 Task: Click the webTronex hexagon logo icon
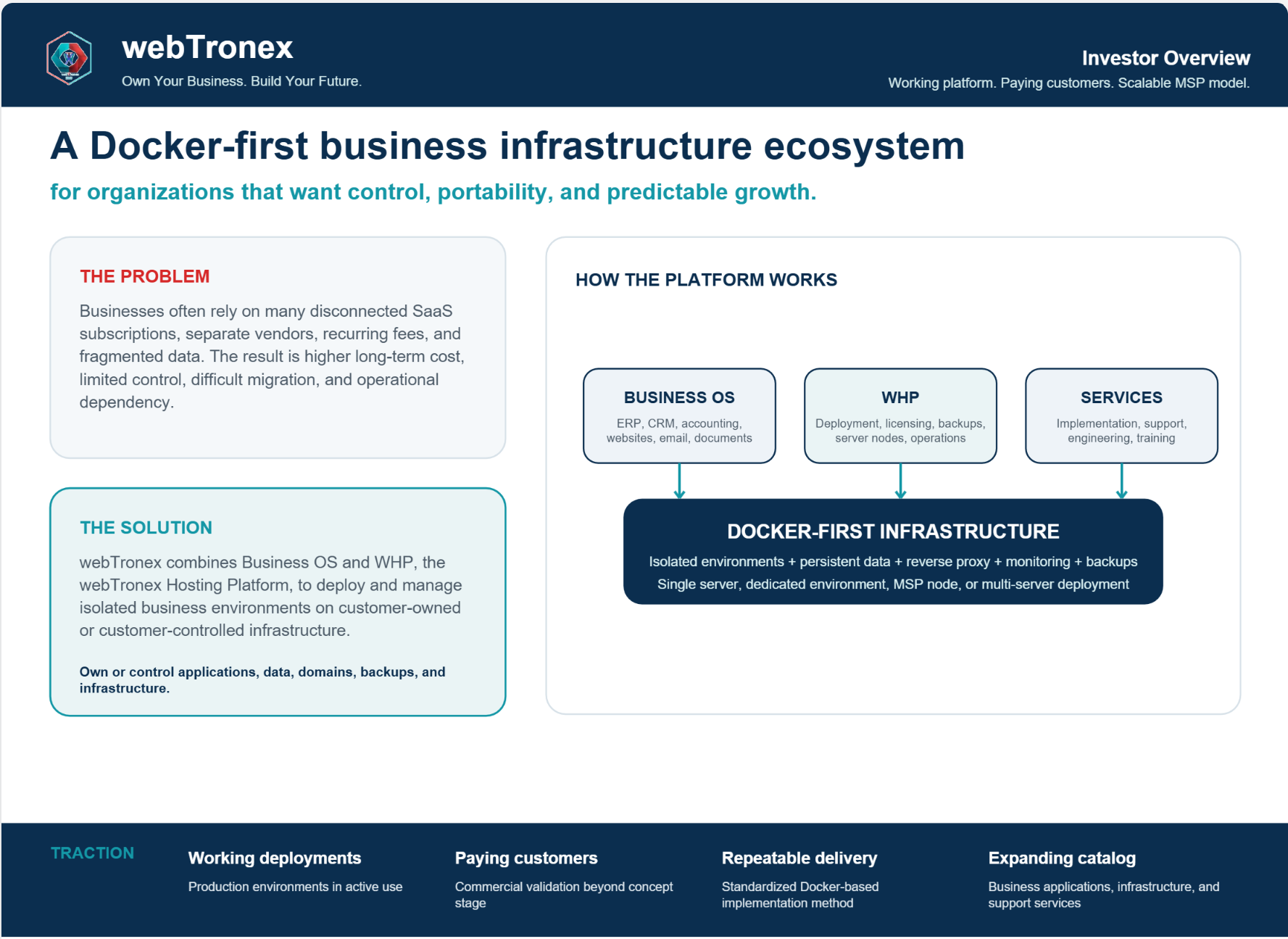tap(69, 58)
